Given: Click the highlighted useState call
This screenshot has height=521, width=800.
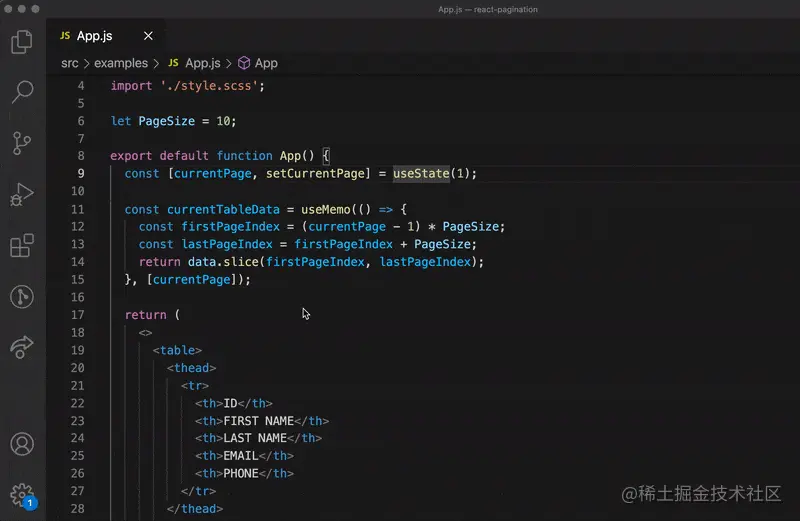Looking at the screenshot, I should (x=420, y=173).
